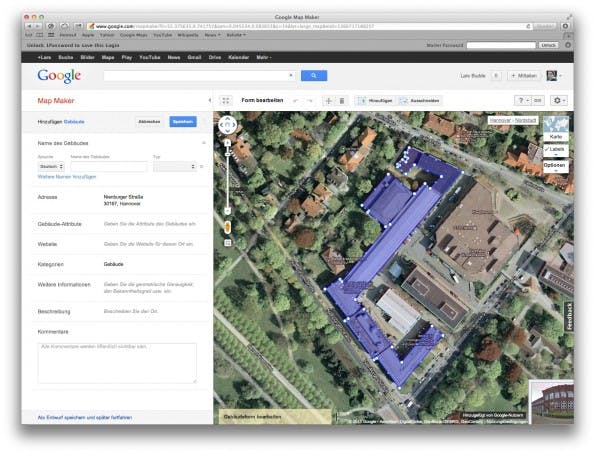Screen dimensions: 595x454
Task: Click Als Entwurf speichern link
Action: pos(85,418)
